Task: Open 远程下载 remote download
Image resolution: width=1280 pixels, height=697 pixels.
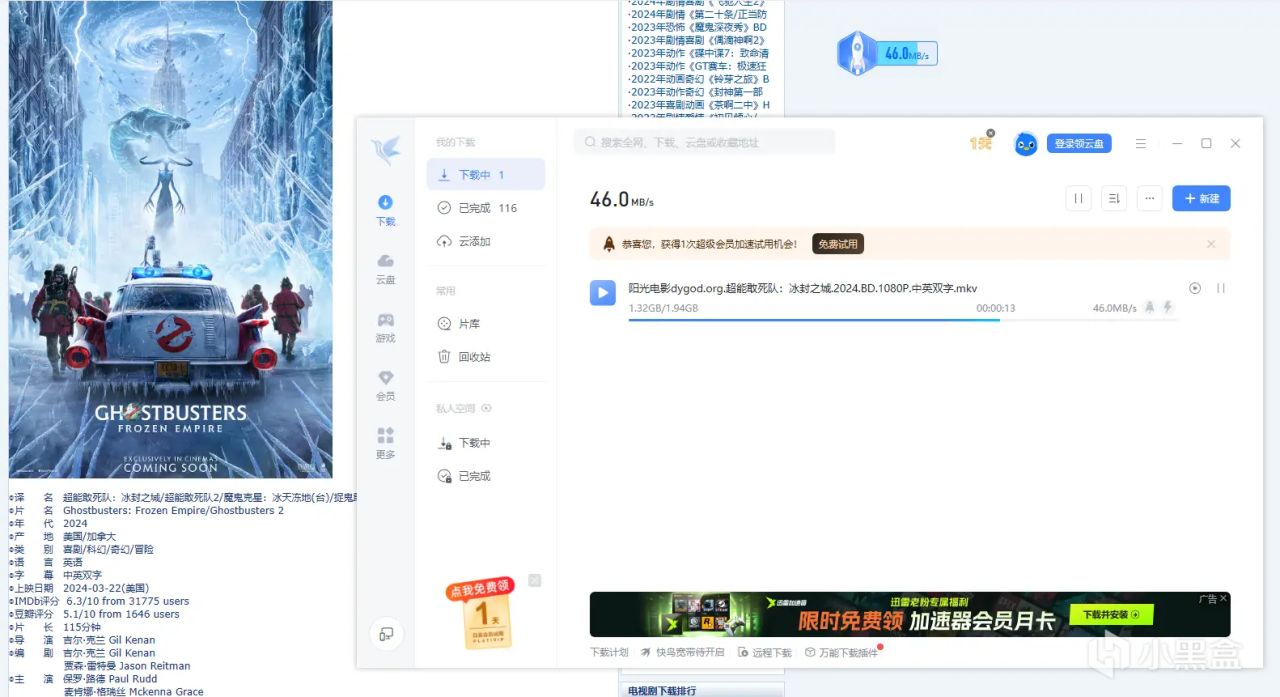Action: tap(765, 652)
